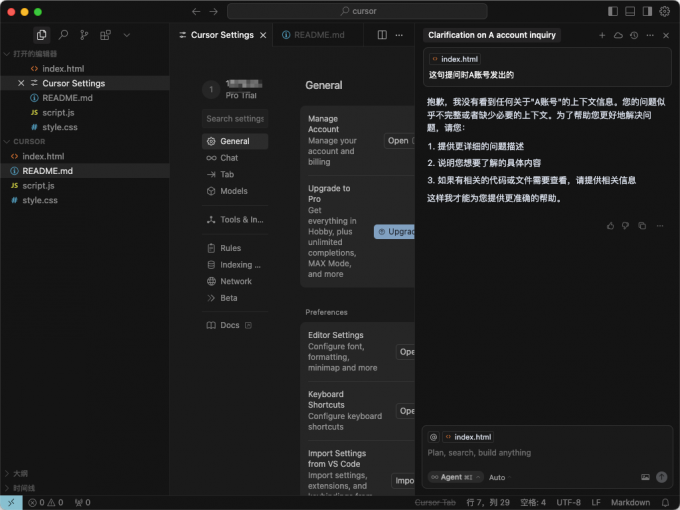Click the Search settings field
The image size is (680, 510).
click(x=235, y=119)
